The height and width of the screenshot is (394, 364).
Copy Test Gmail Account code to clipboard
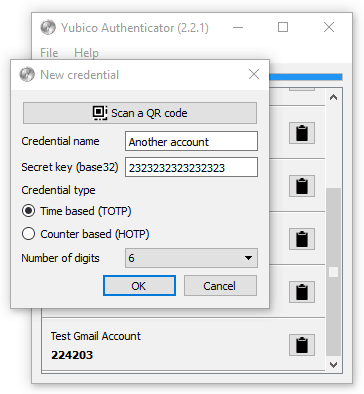tap(302, 345)
